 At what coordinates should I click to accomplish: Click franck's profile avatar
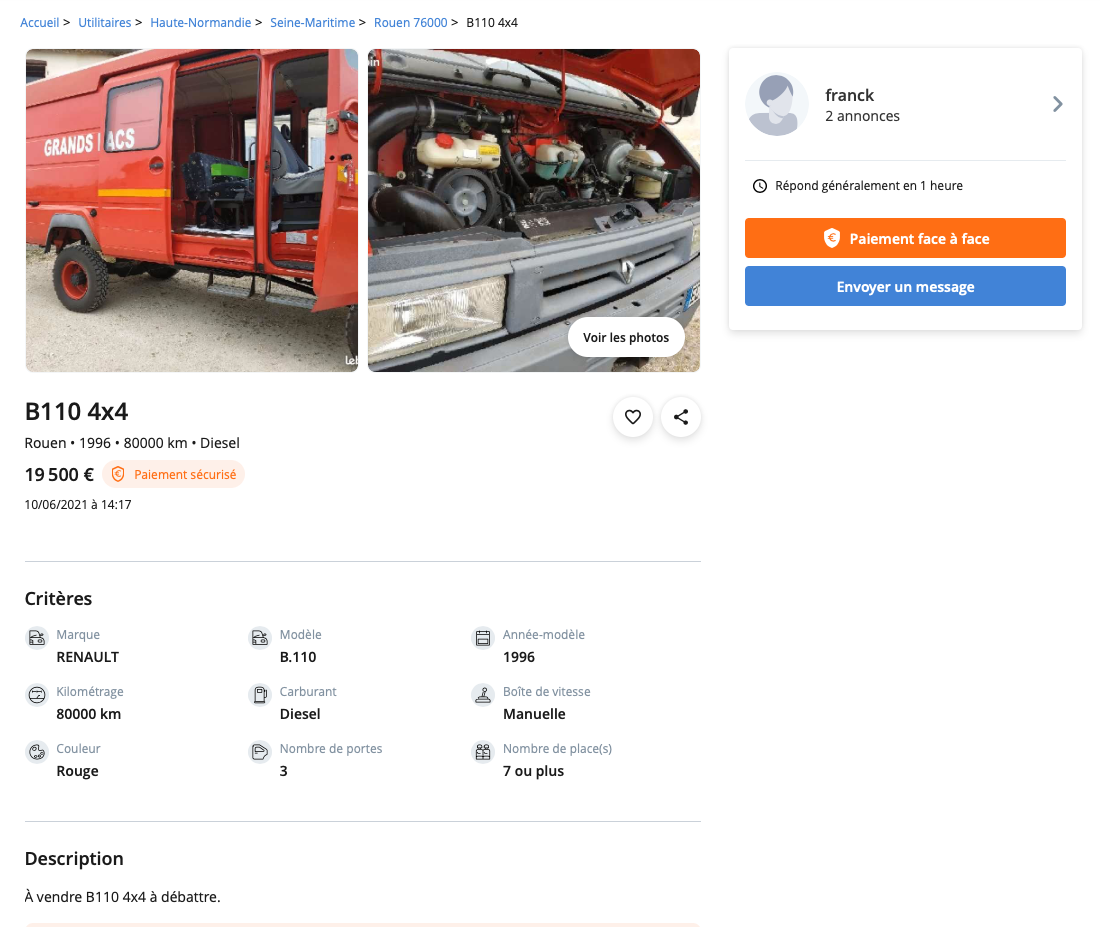[777, 104]
